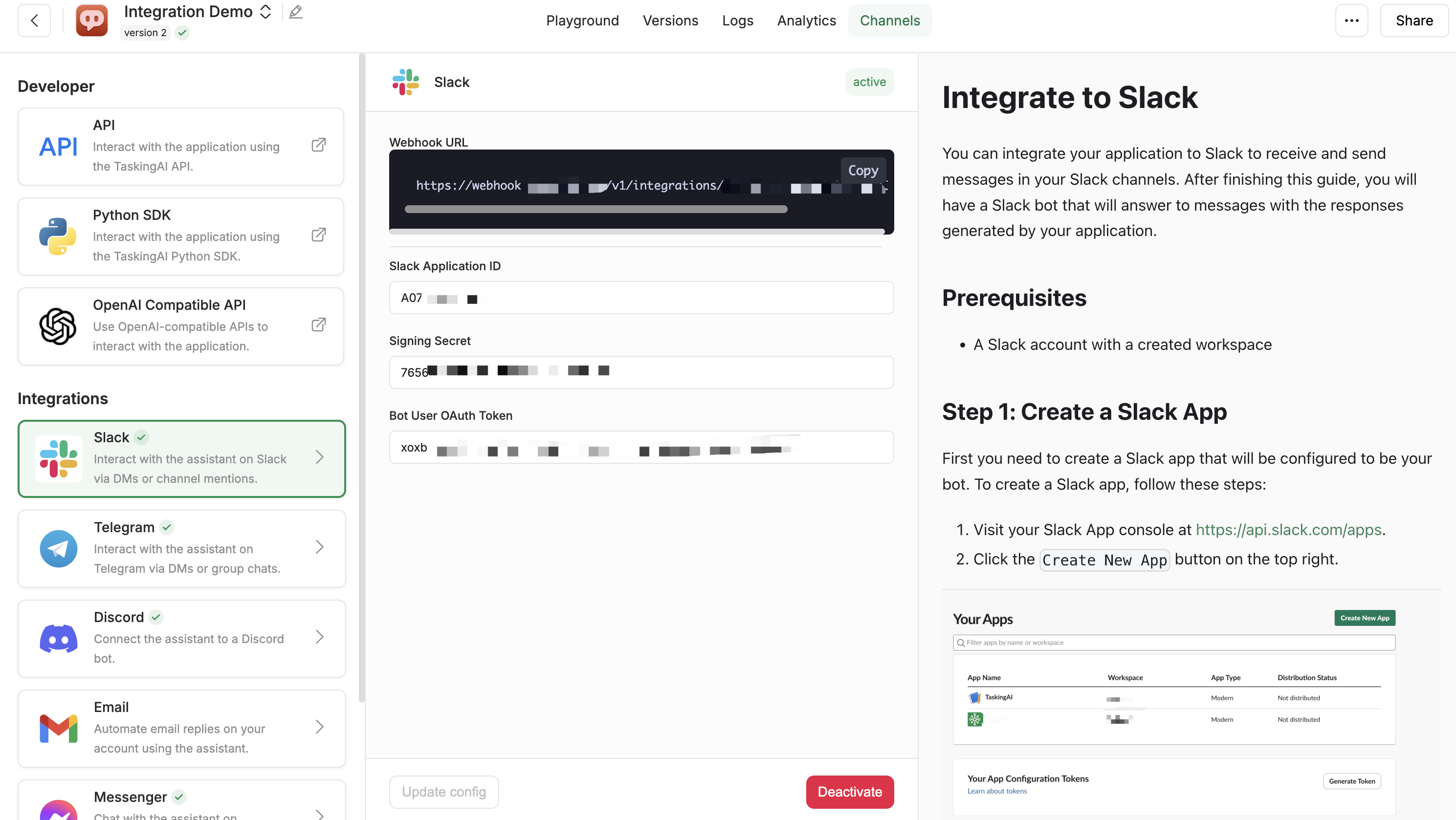This screenshot has width=1456, height=820.
Task: Click the Messenger logo icon
Action: tap(59, 810)
